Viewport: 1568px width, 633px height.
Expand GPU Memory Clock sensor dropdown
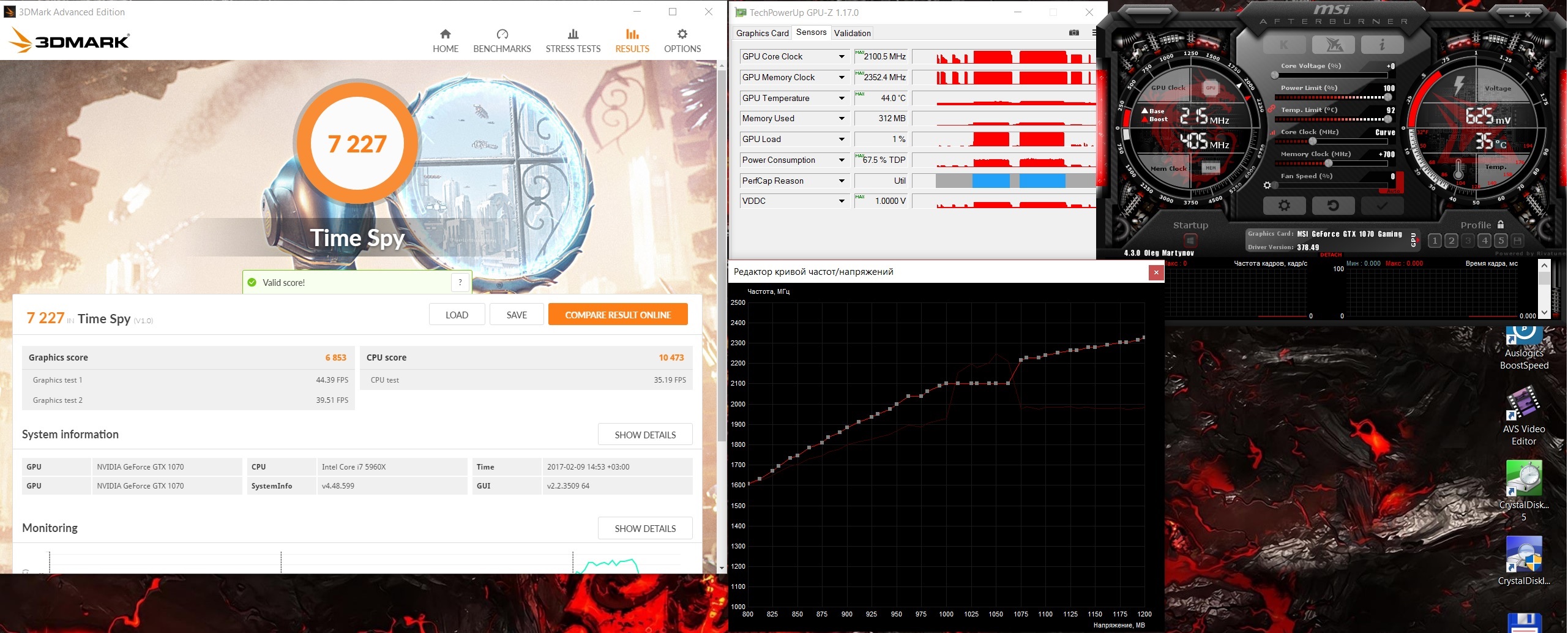coord(842,77)
